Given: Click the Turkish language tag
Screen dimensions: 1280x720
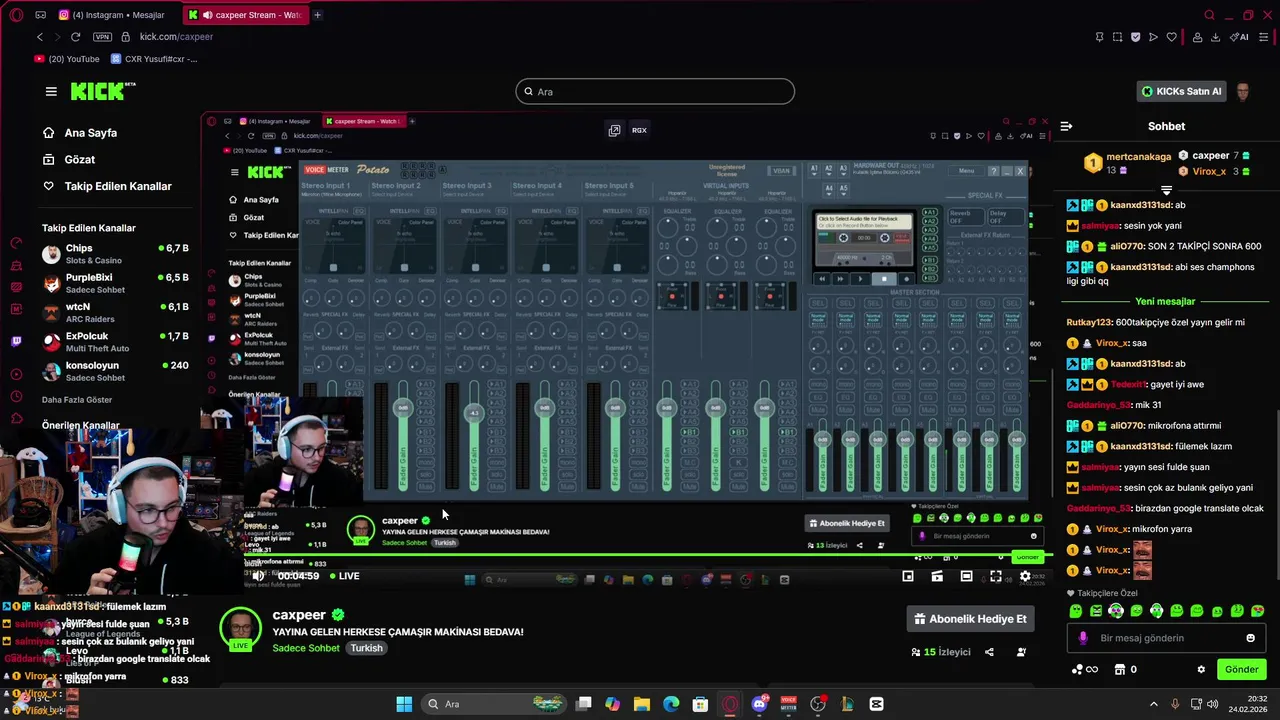Looking at the screenshot, I should 366,648.
